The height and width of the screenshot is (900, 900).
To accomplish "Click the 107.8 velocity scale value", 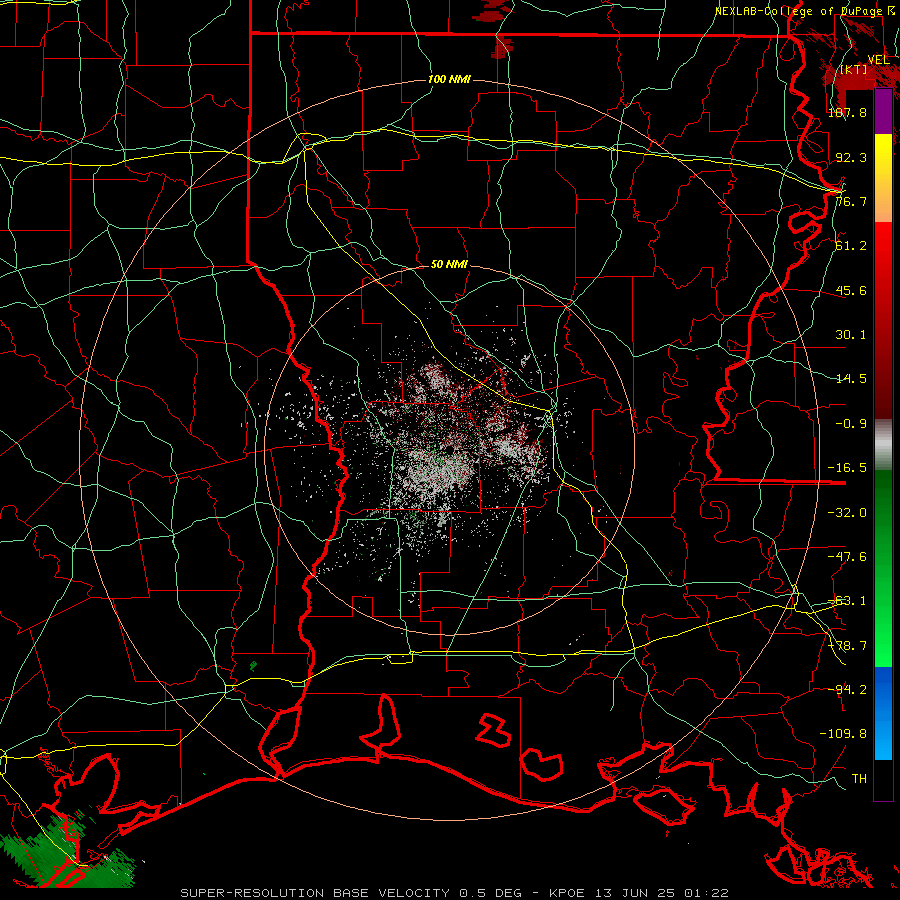I will tap(847, 112).
